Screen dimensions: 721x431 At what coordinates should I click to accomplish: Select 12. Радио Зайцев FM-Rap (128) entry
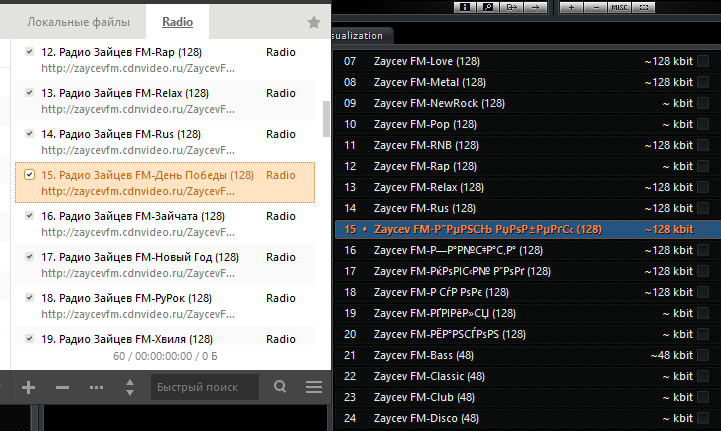[x=165, y=60]
